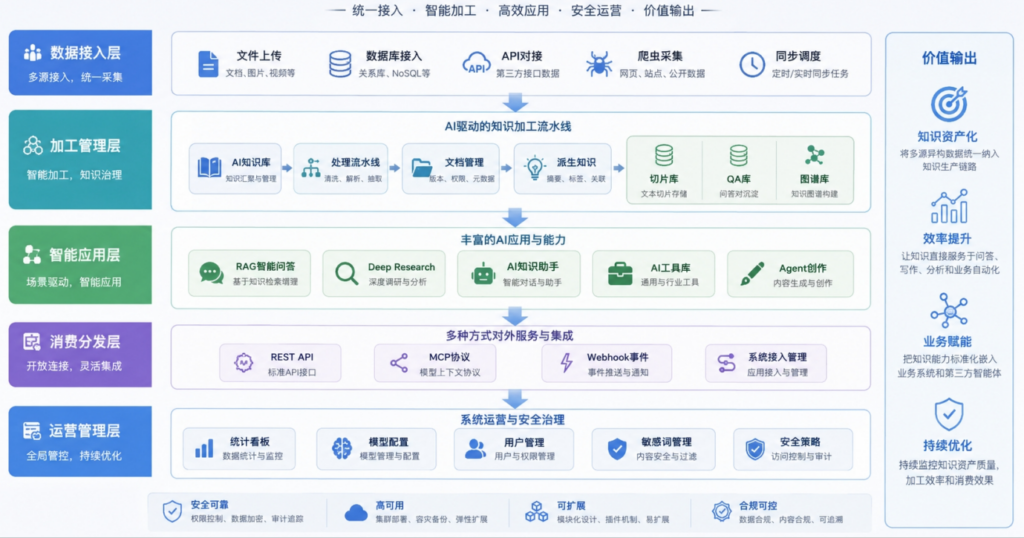
Task: Click the Agent创作 pencil icon
Action: 752,274
